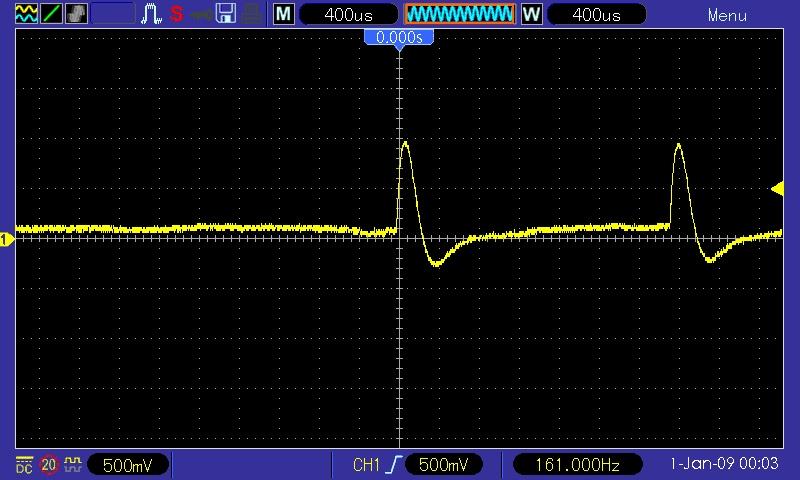Click the gray persistence display icon
The image size is (800, 480).
(x=77, y=14)
